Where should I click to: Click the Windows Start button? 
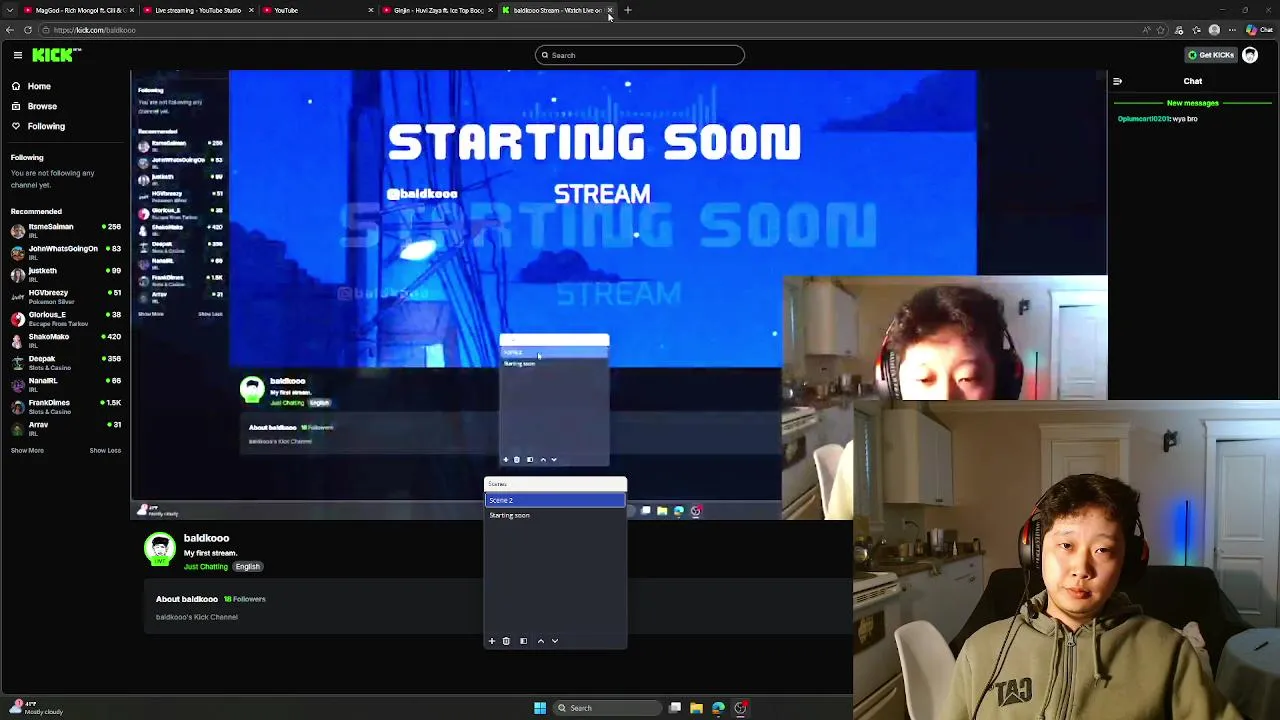coord(540,708)
